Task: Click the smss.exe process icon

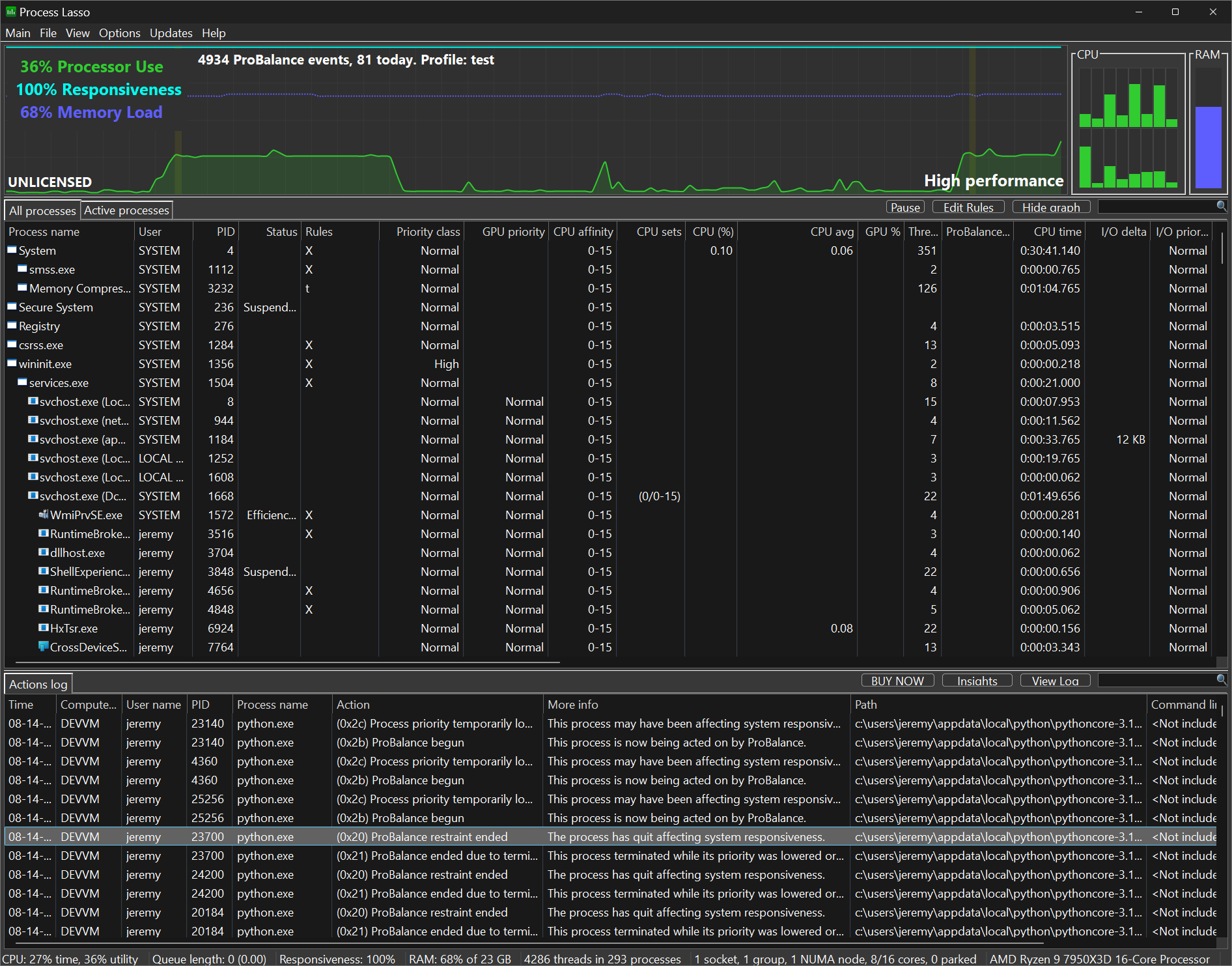Action: coord(22,269)
